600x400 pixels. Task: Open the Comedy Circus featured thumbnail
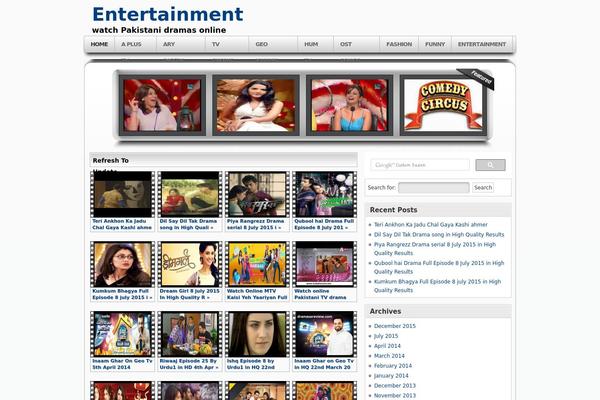[x=443, y=105]
